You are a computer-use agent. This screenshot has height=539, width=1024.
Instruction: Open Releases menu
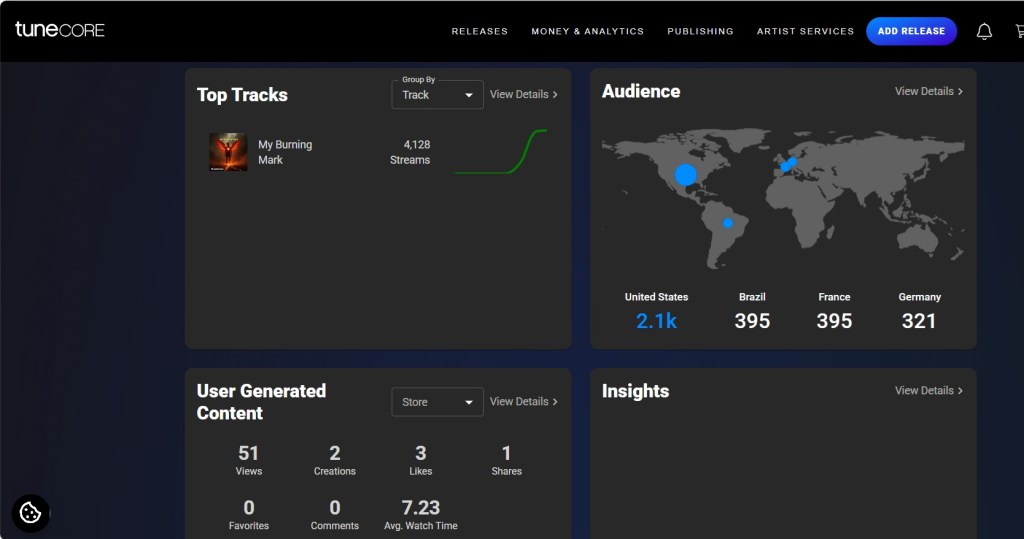tap(479, 31)
